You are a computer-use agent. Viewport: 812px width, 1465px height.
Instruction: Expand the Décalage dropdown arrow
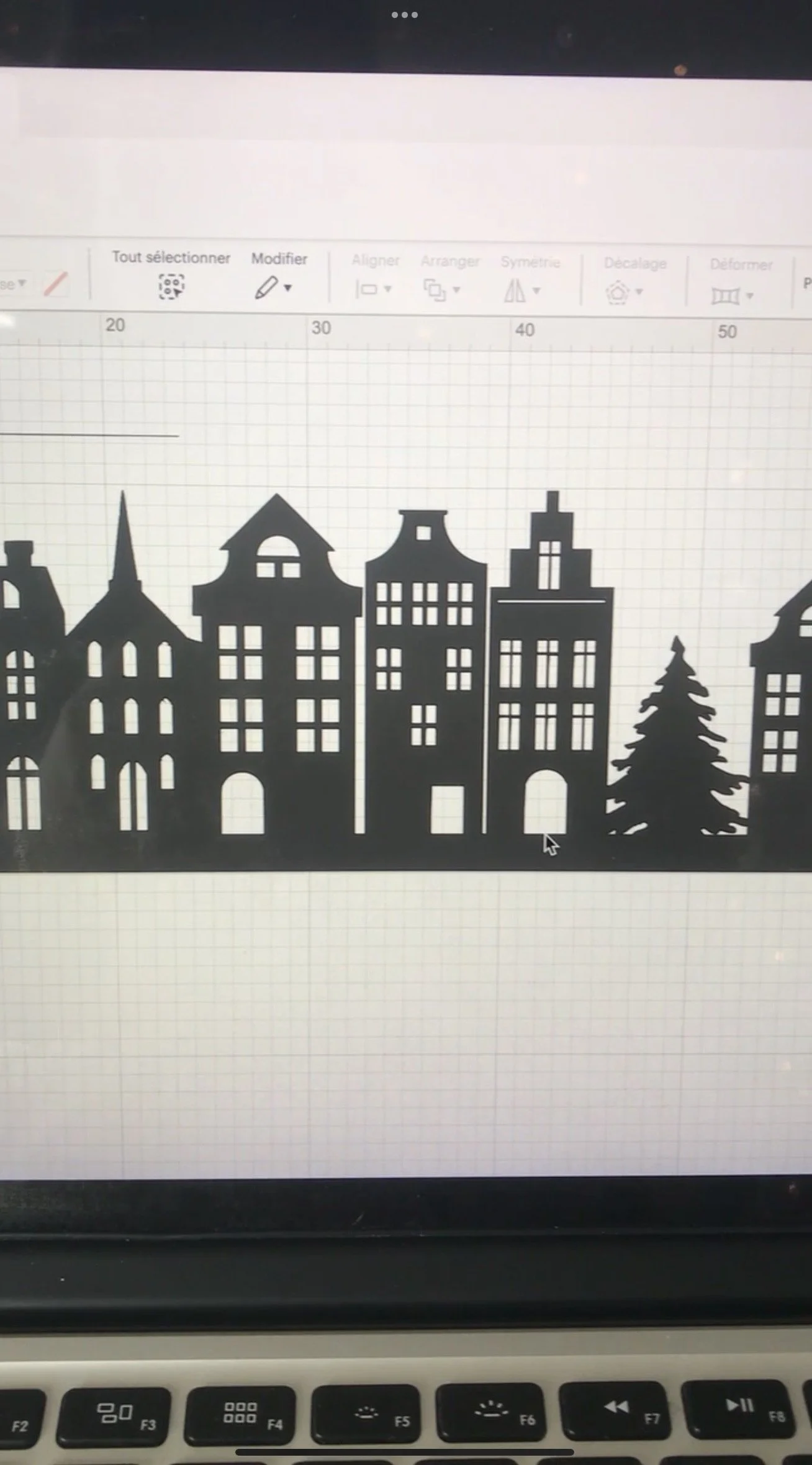[639, 292]
